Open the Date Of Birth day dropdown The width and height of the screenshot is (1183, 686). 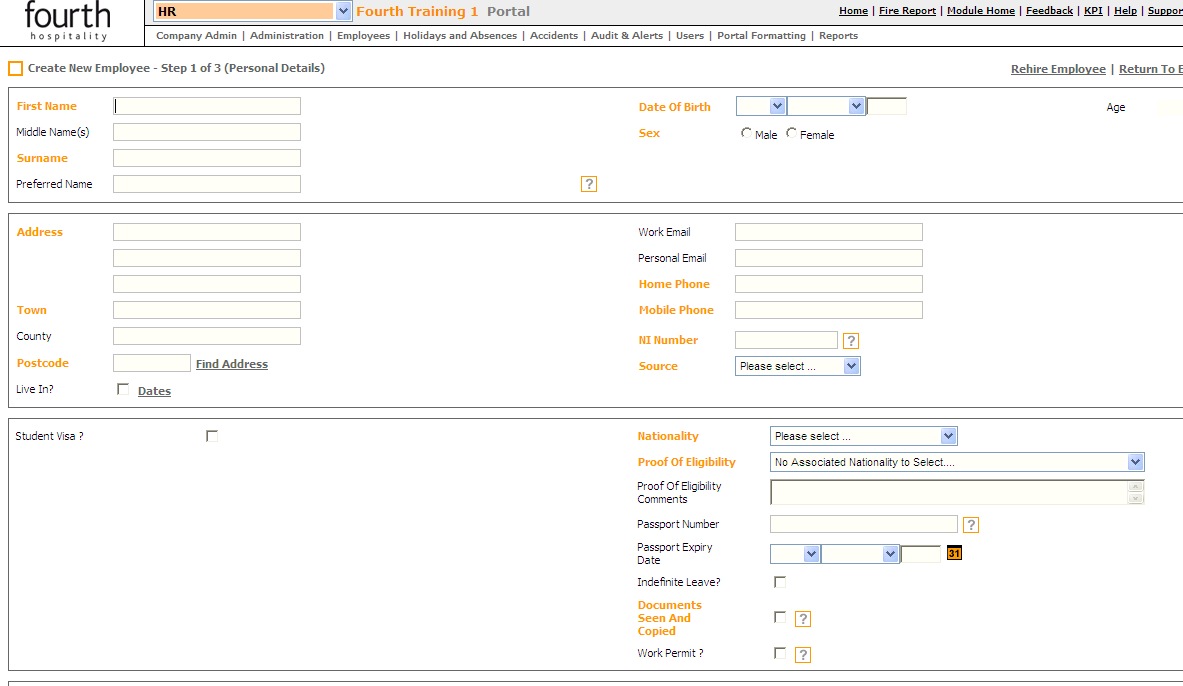[761, 106]
